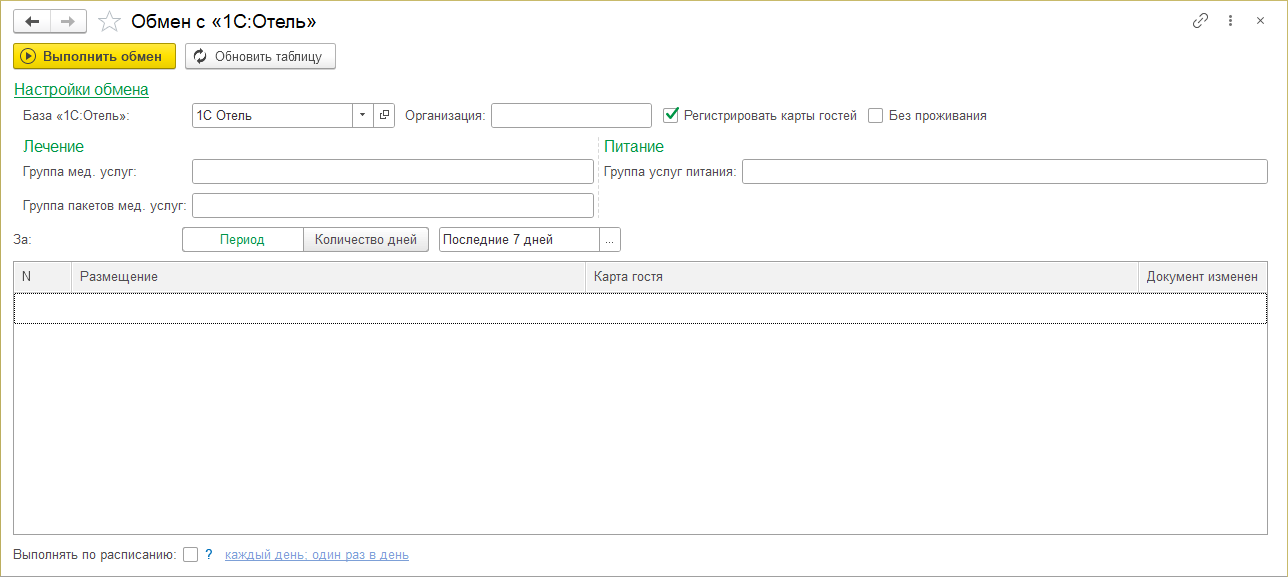Image resolution: width=1288 pixels, height=577 pixels.
Task: Add form to favorites with star icon
Action: (111, 21)
